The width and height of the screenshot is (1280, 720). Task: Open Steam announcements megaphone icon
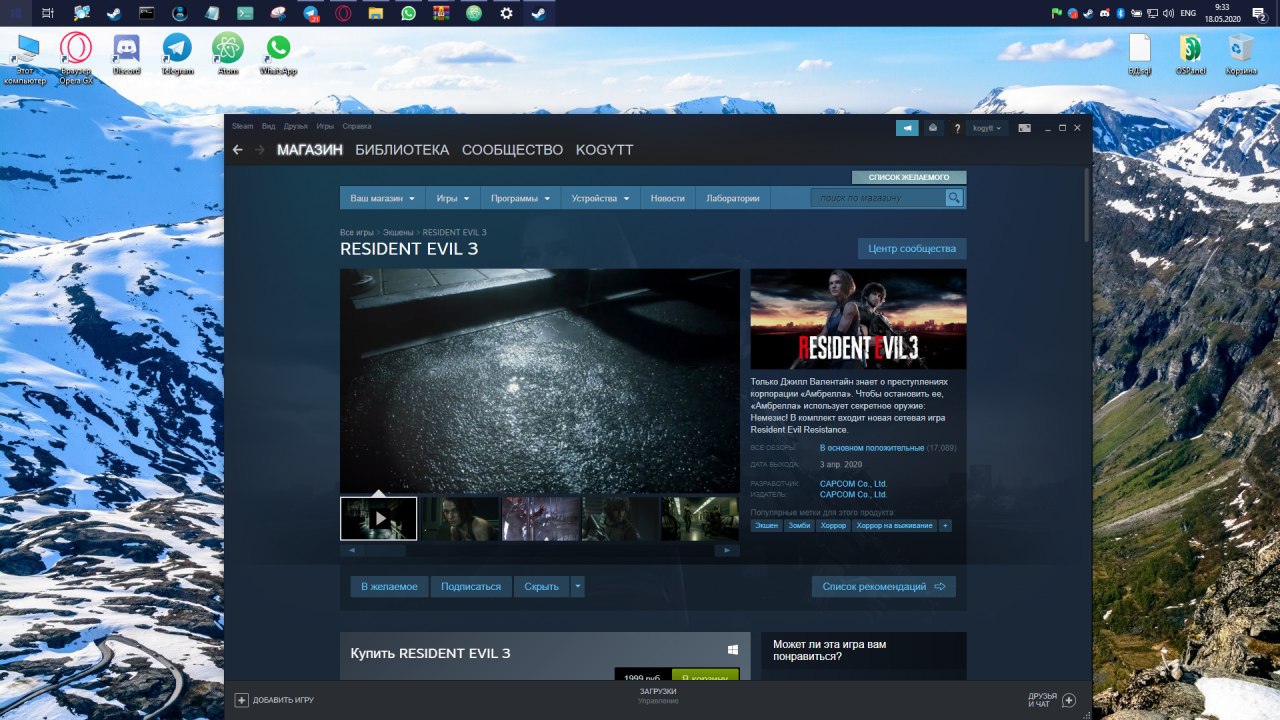pos(907,128)
